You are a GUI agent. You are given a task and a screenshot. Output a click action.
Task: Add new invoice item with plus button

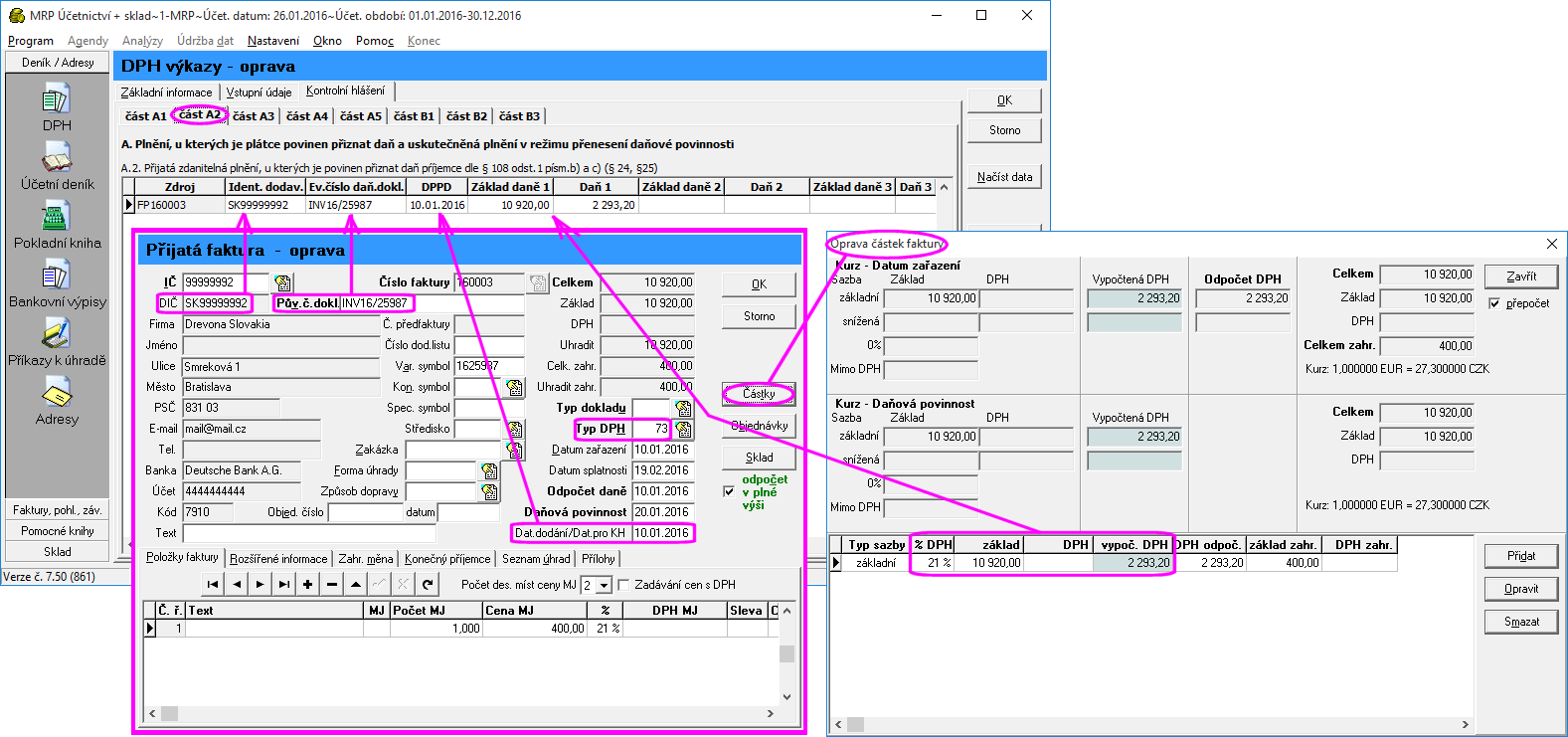pyautogui.click(x=308, y=585)
